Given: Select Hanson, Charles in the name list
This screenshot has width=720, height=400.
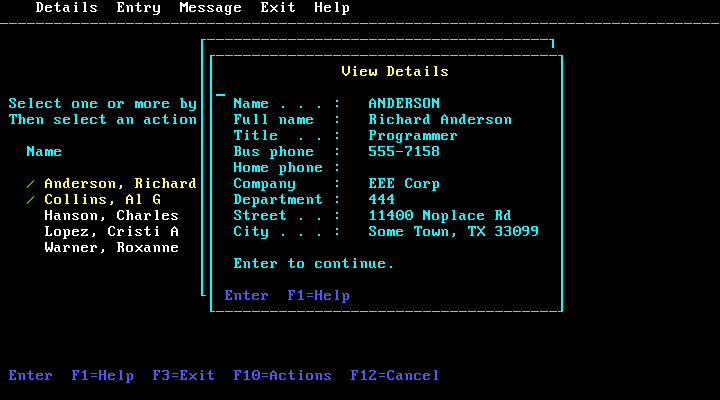Looking at the screenshot, I should click(111, 216).
